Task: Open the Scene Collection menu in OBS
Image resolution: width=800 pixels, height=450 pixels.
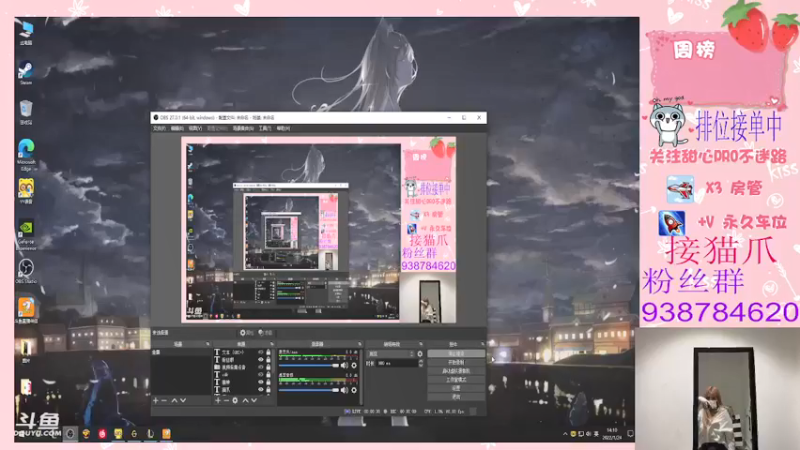Action: click(243, 128)
